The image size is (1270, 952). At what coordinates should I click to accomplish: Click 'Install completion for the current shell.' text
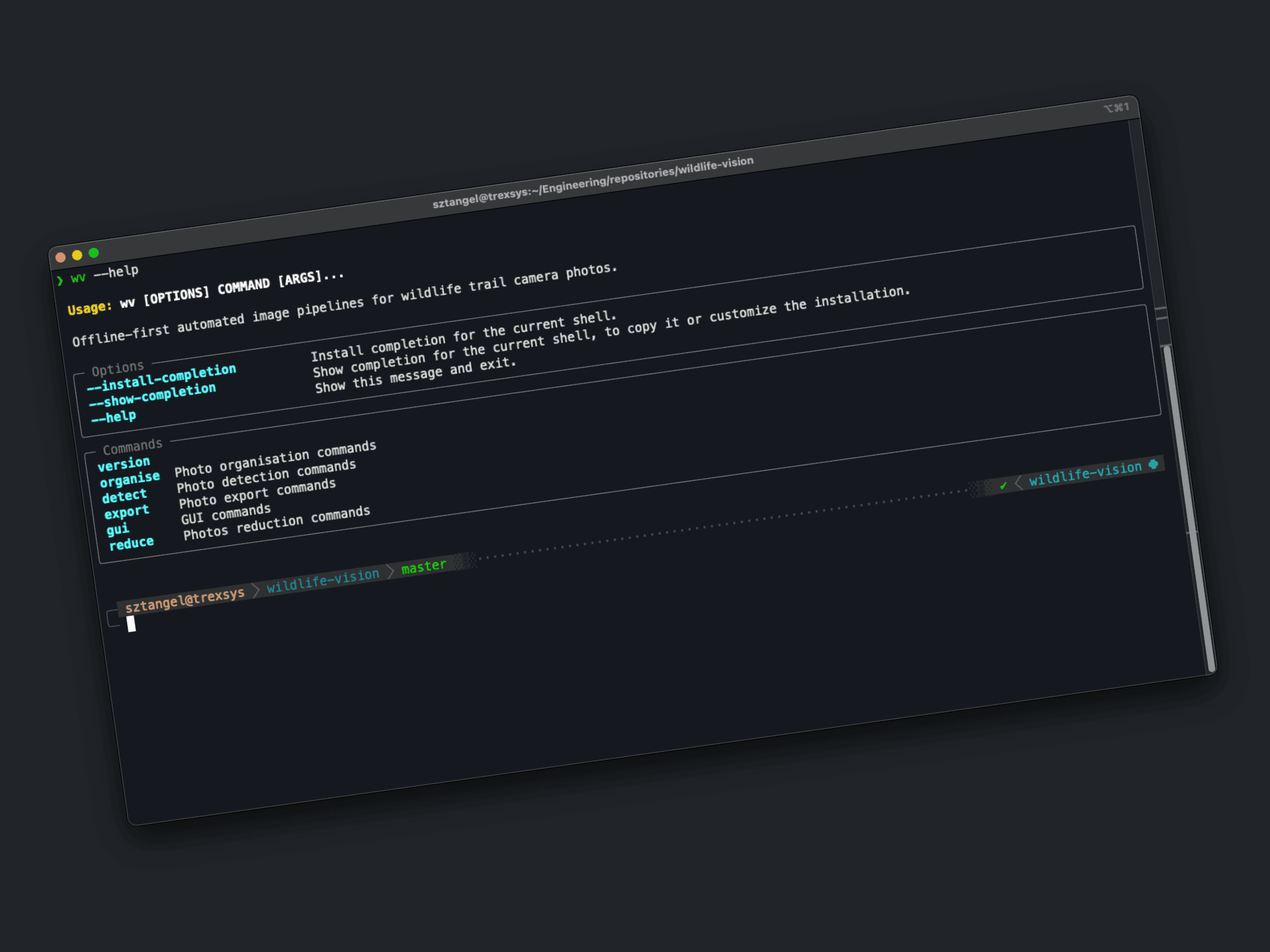tap(464, 337)
